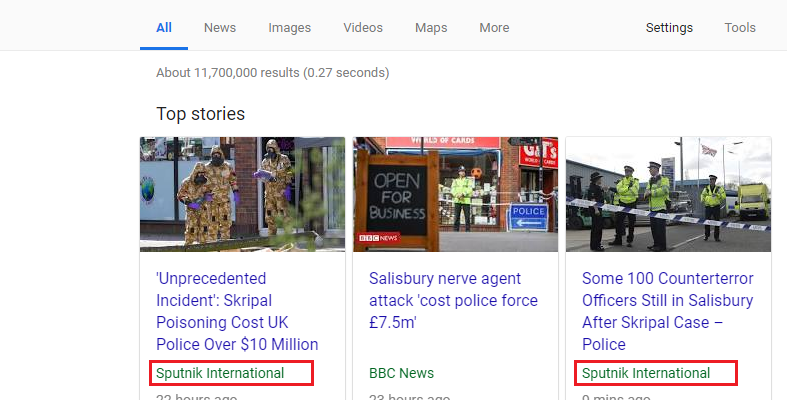Viewport: 787px width, 400px height.
Task: Read 'Unprecedented Incident' Skripal Poisoning story
Action: tap(237, 311)
